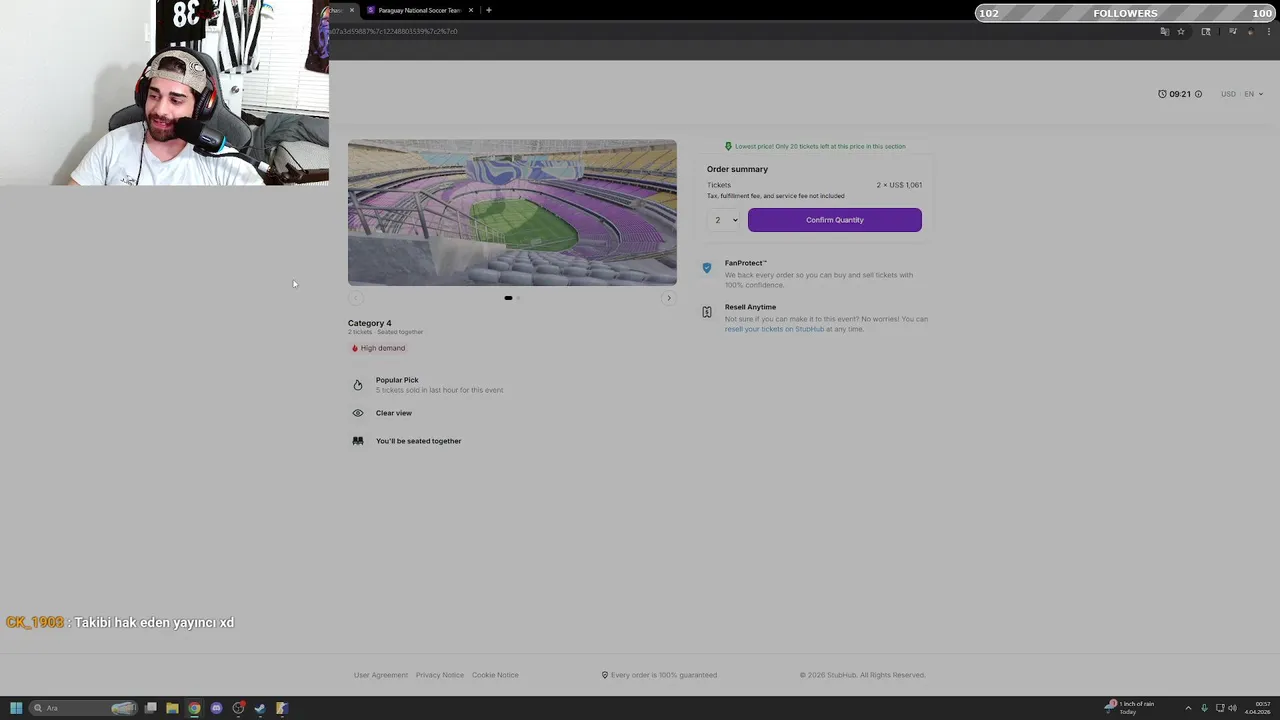Show previous stadium view image arrow
Screen dimensions: 1280x720
(x=355, y=298)
